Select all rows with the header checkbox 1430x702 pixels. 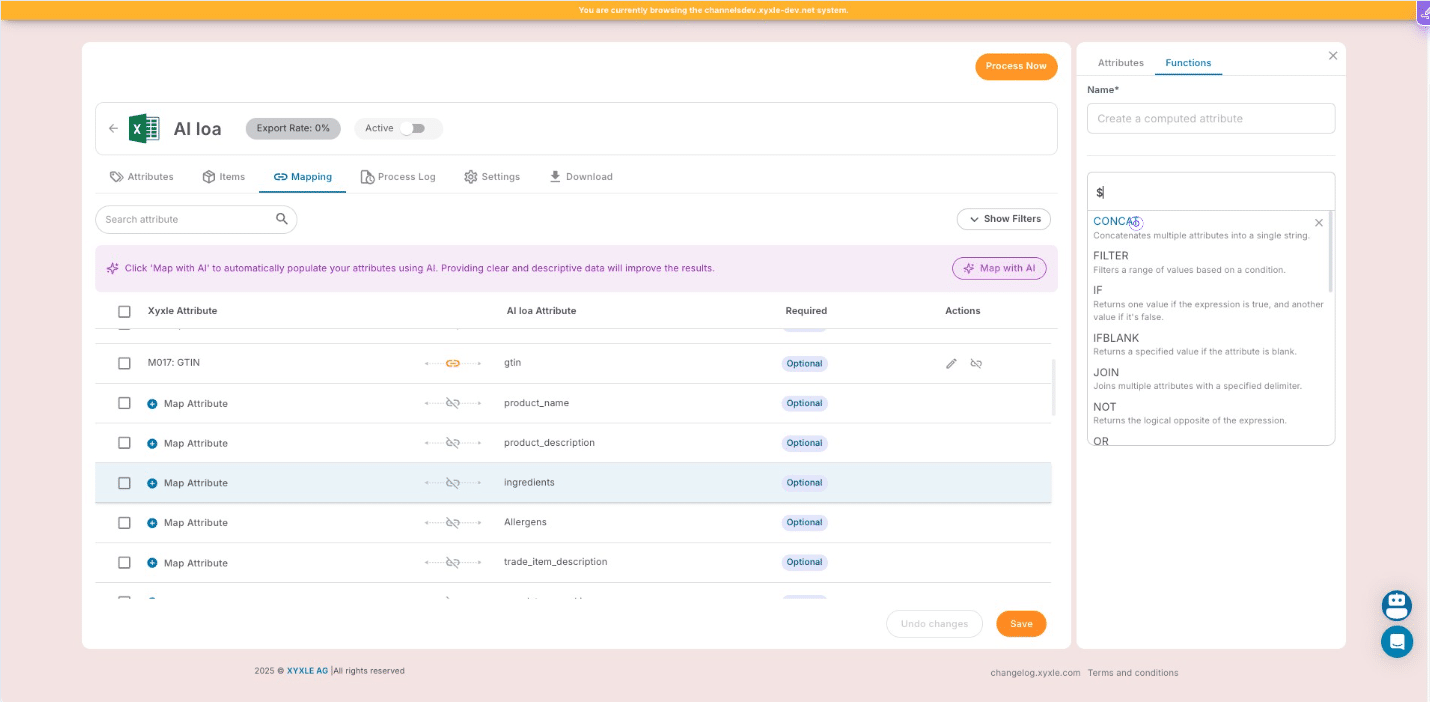[x=124, y=311]
